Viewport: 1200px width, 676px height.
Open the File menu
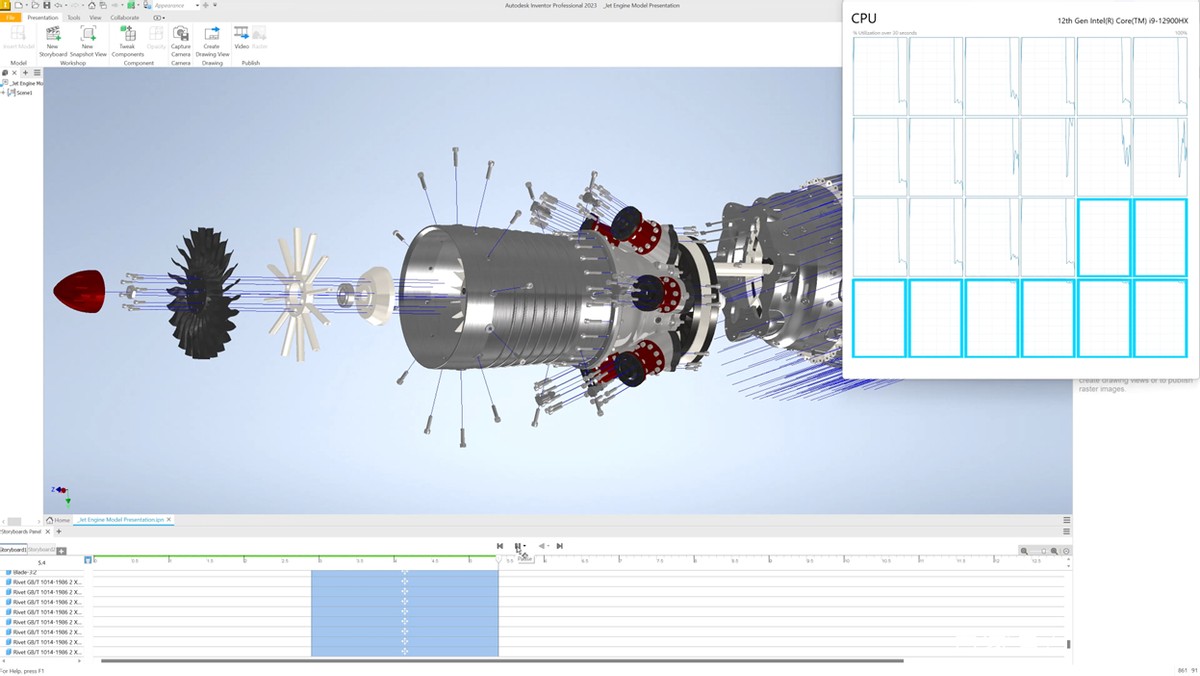pos(10,18)
